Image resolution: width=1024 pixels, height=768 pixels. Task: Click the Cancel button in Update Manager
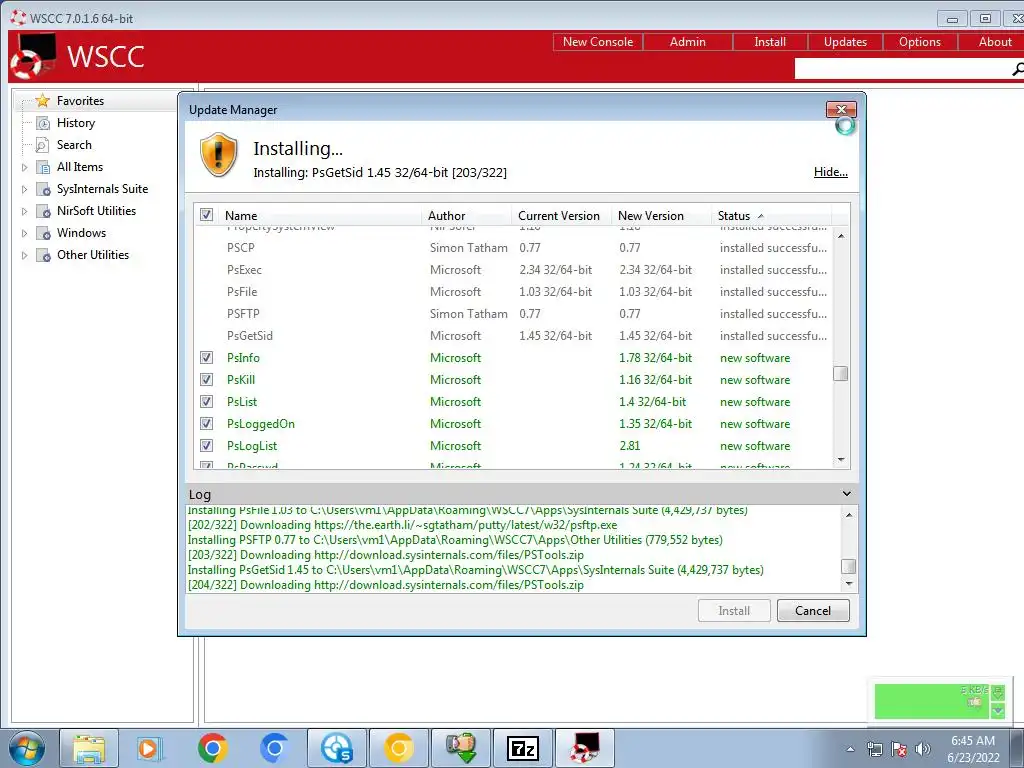813,611
